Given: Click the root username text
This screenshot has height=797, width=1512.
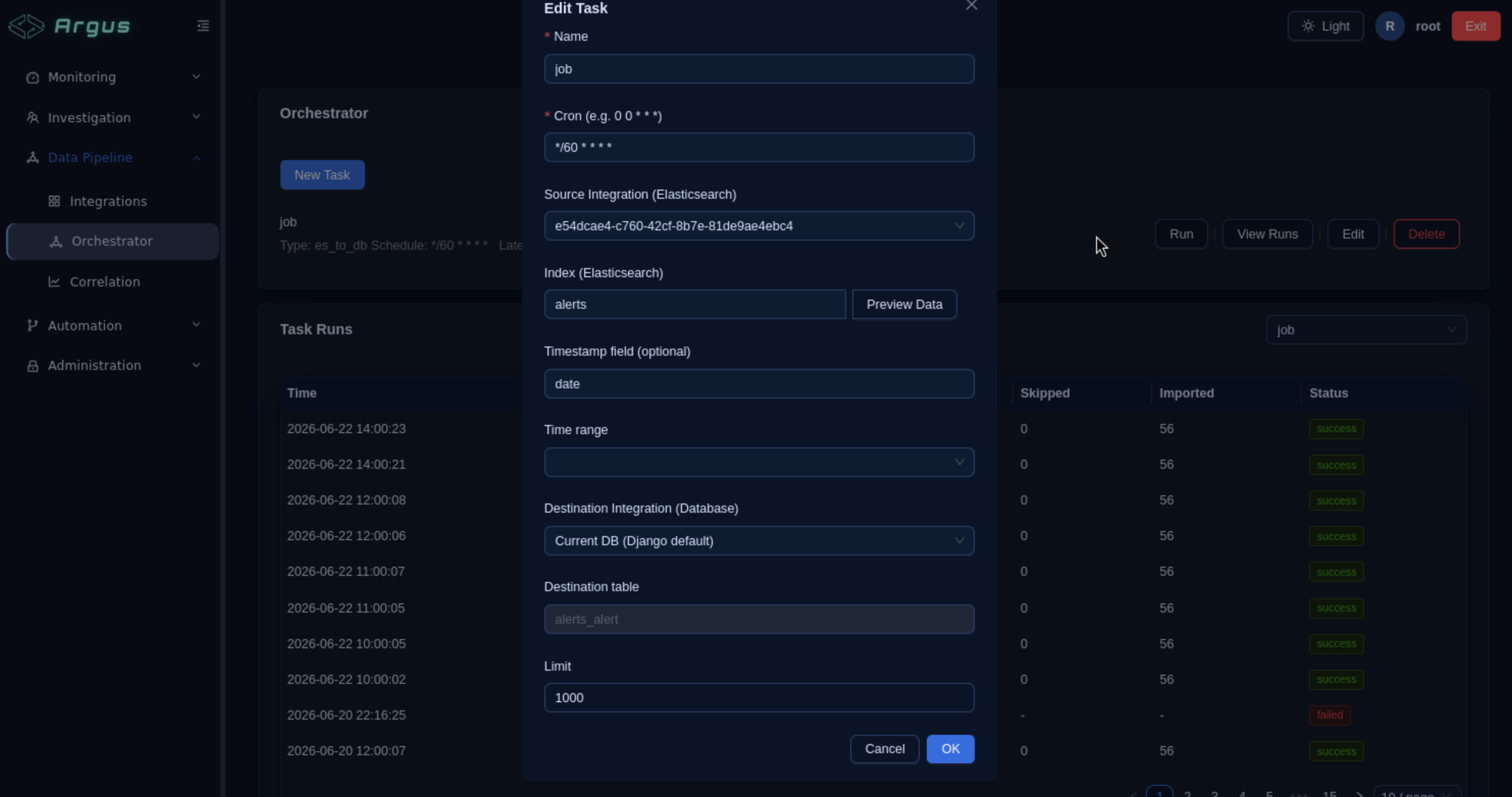Looking at the screenshot, I should 1427,26.
